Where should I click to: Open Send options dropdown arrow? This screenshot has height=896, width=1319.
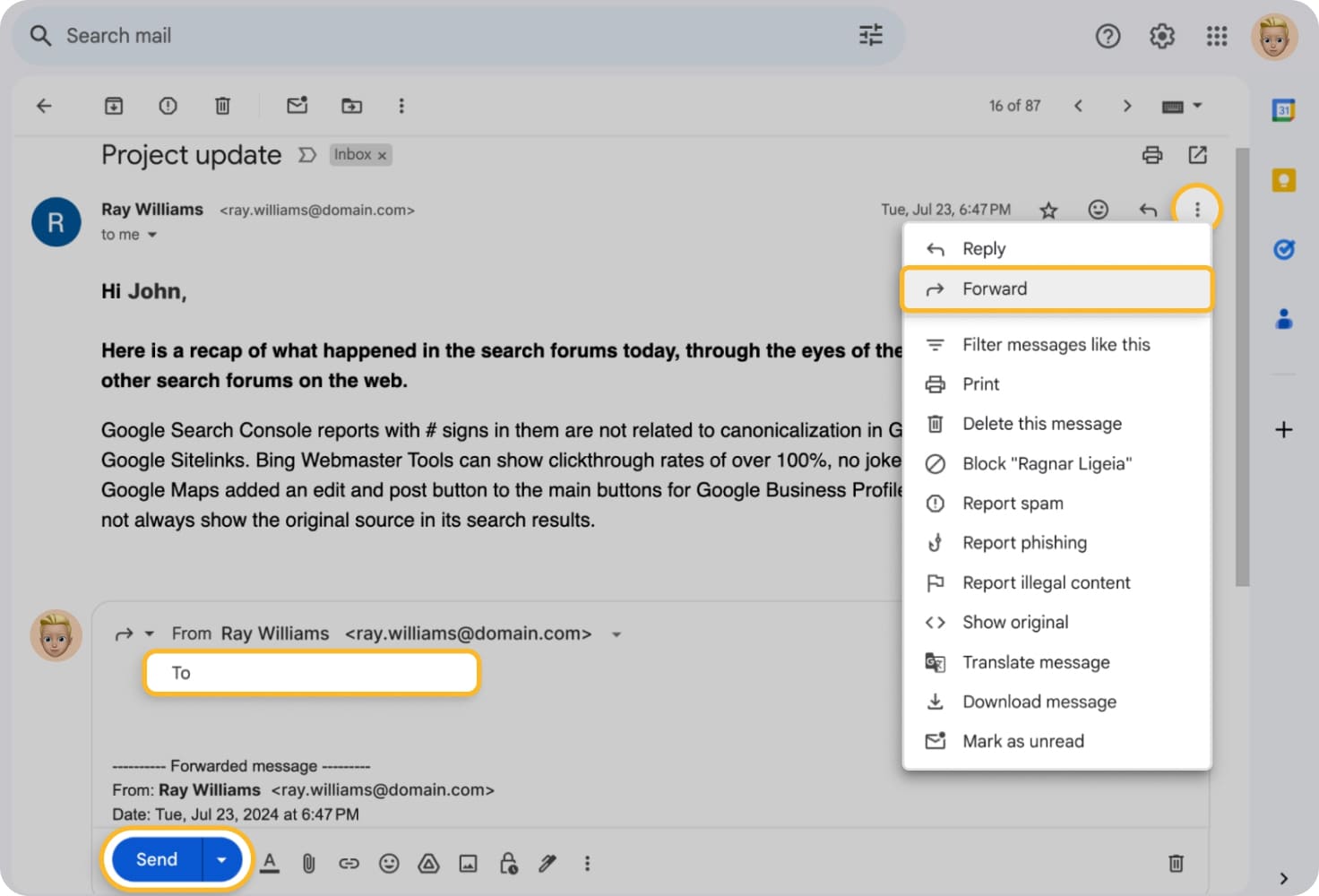pos(221,860)
